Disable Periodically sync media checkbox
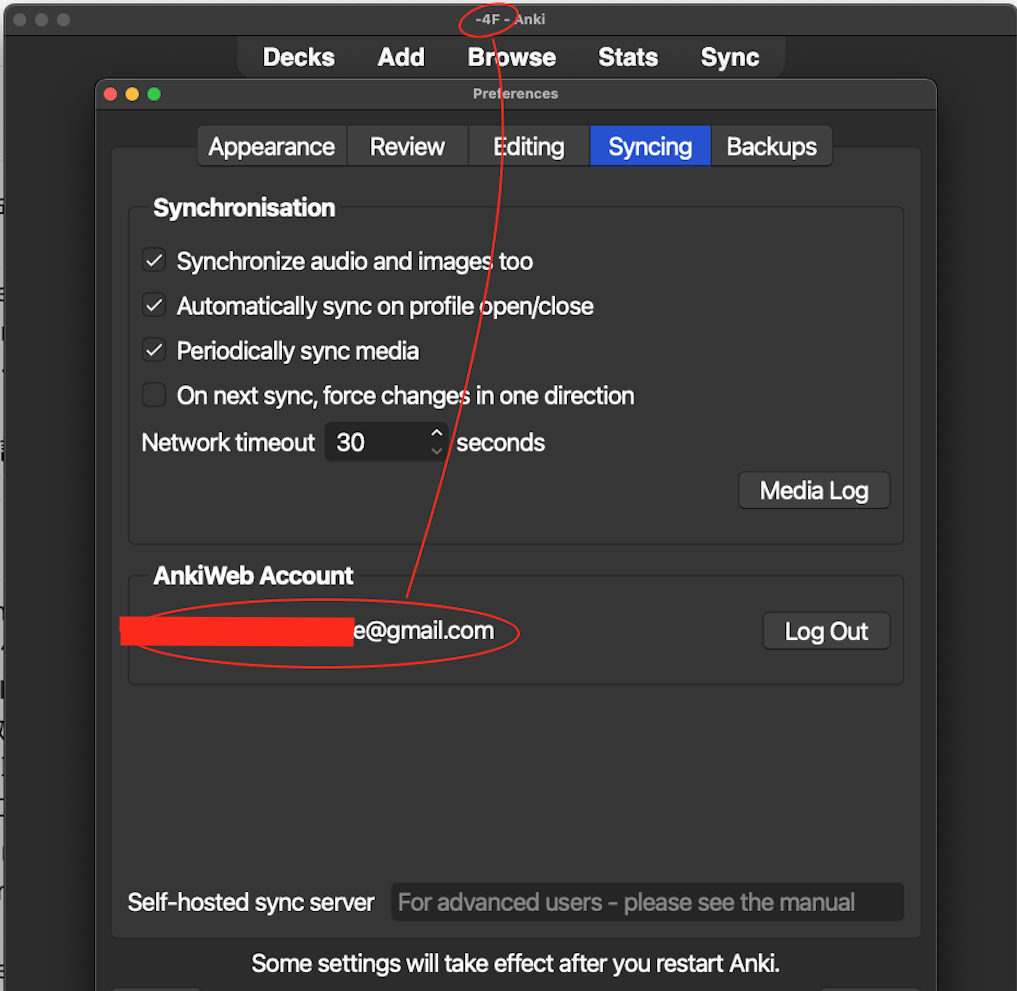Screen dimensions: 1017x991 point(154,350)
